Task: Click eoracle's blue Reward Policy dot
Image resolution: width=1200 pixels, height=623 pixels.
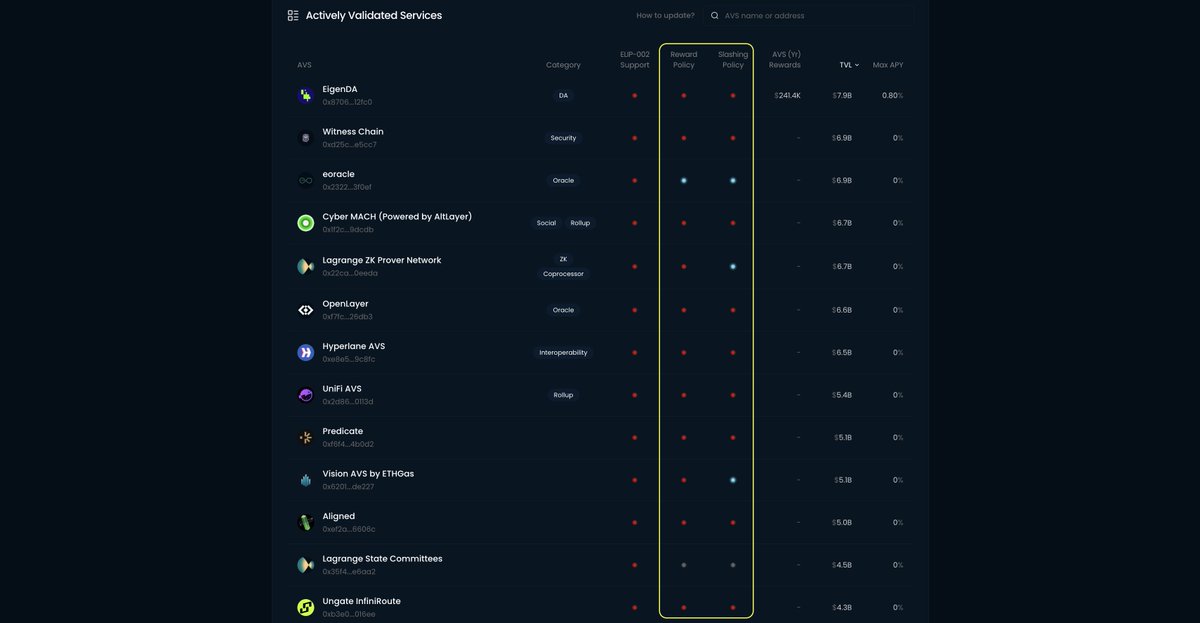Action: click(x=684, y=181)
